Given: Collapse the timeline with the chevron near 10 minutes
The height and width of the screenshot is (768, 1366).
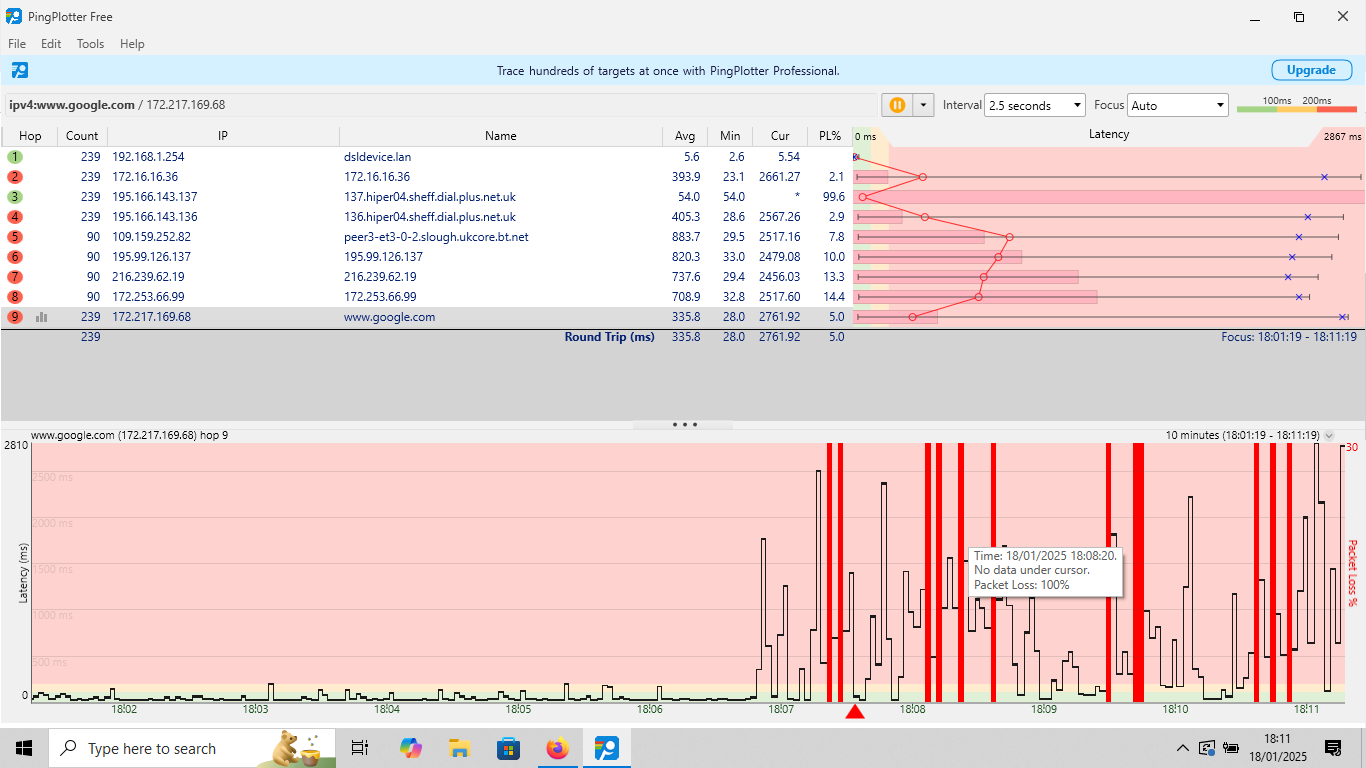Looking at the screenshot, I should [x=1330, y=435].
